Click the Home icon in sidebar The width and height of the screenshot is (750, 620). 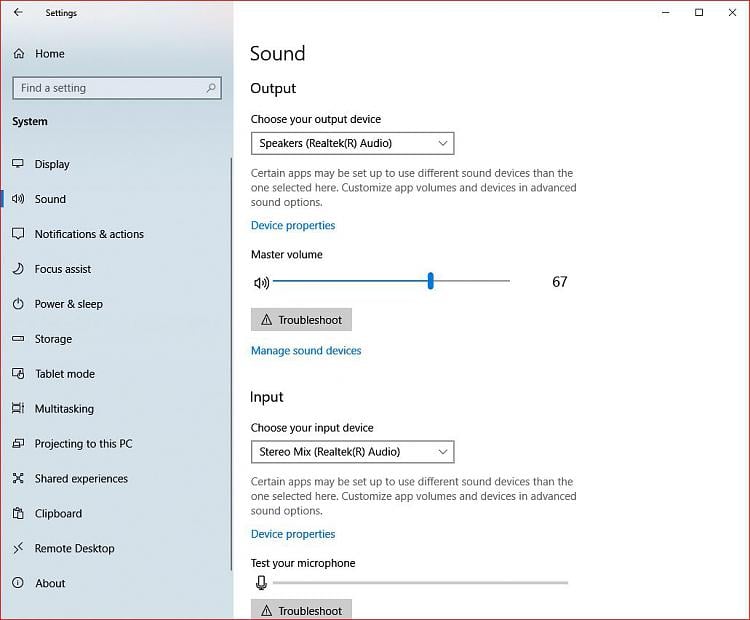pos(18,53)
